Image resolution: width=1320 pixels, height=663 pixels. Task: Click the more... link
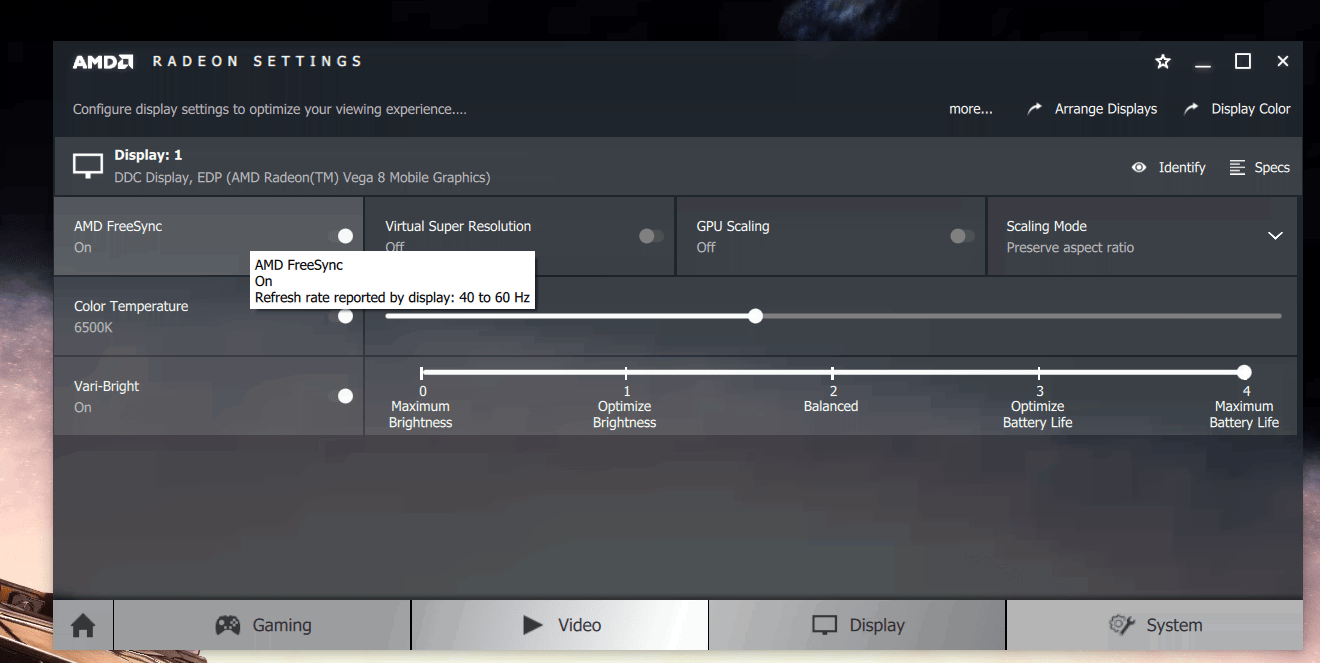pyautogui.click(x=971, y=109)
